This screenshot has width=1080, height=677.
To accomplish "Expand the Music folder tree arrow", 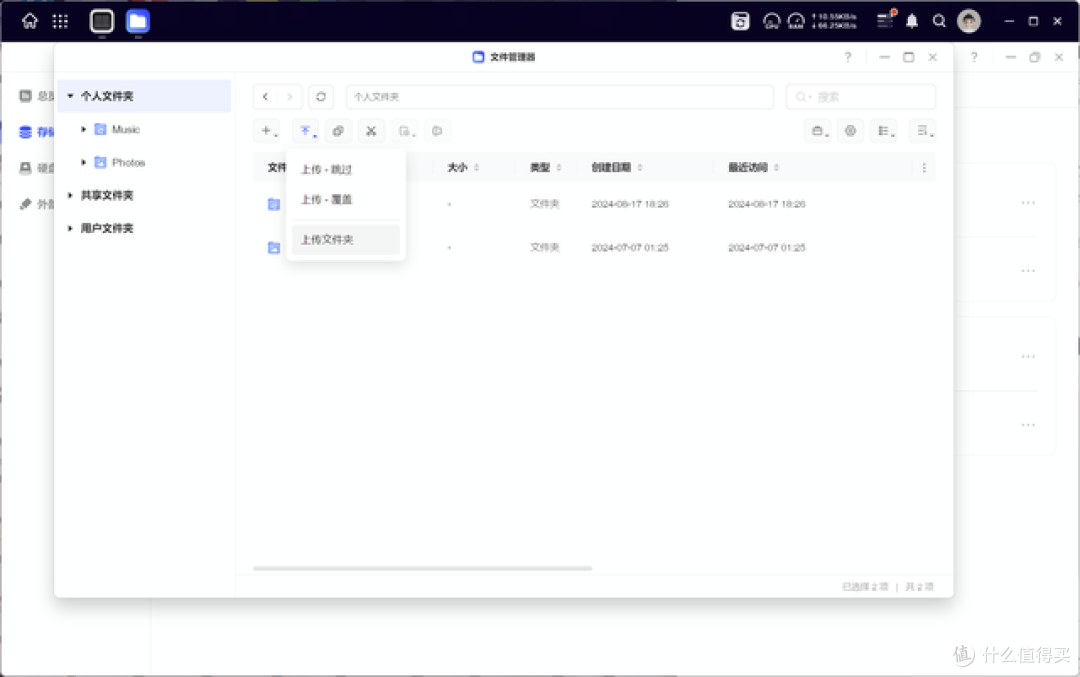I will point(83,129).
